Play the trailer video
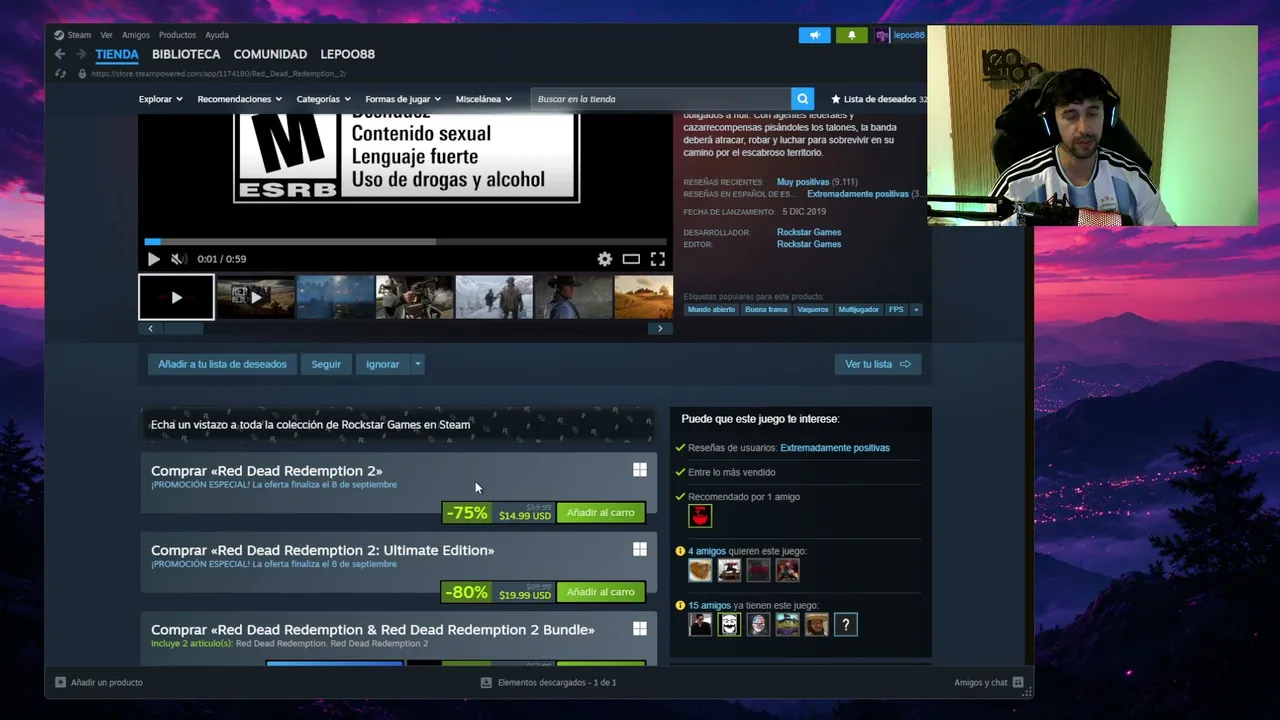 [x=153, y=259]
